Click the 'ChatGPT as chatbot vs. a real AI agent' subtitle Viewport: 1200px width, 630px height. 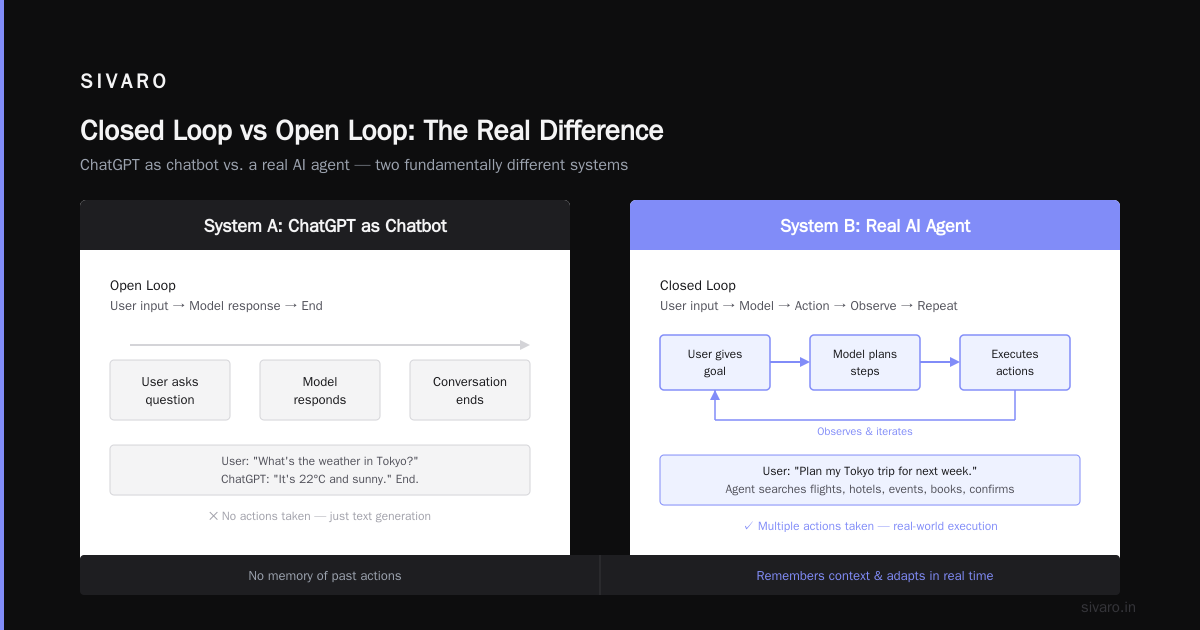(x=354, y=165)
